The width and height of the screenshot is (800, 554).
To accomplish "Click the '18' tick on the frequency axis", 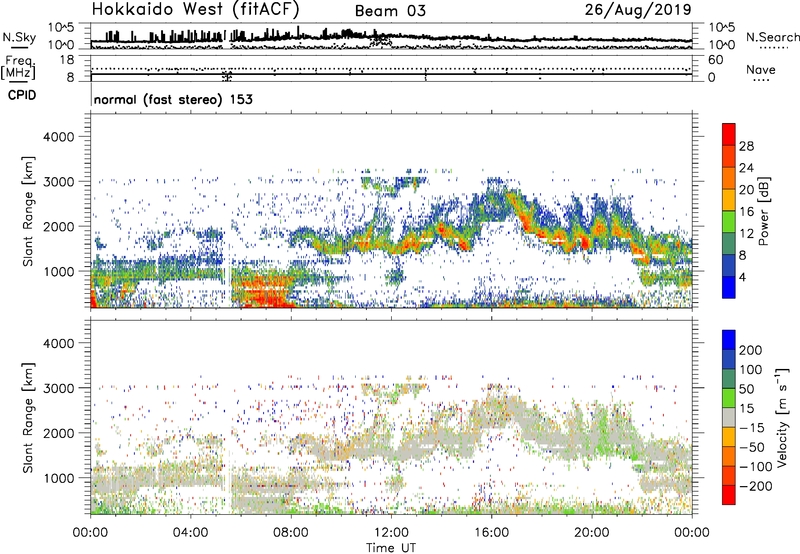I will (67, 60).
